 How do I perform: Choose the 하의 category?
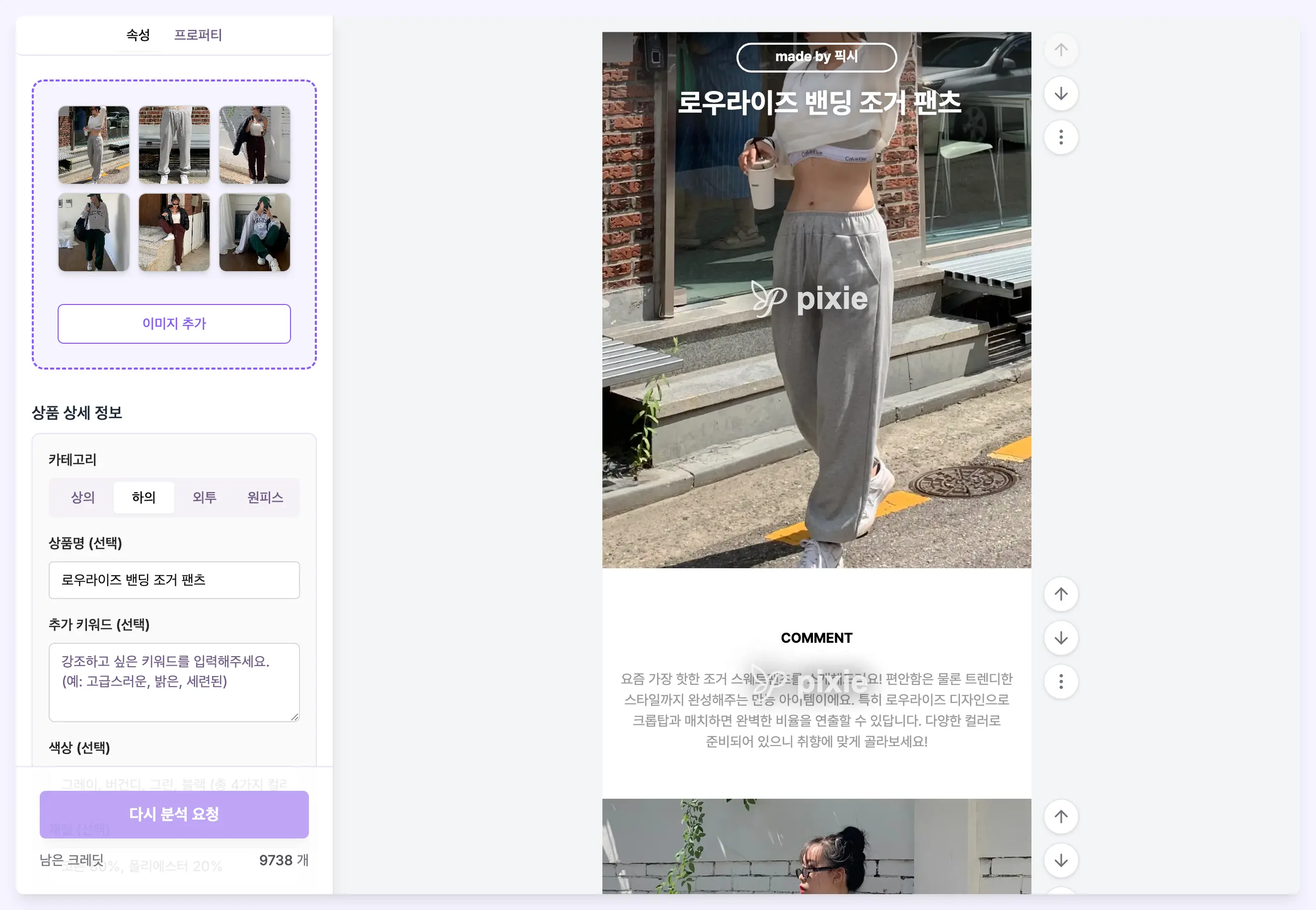[144, 497]
